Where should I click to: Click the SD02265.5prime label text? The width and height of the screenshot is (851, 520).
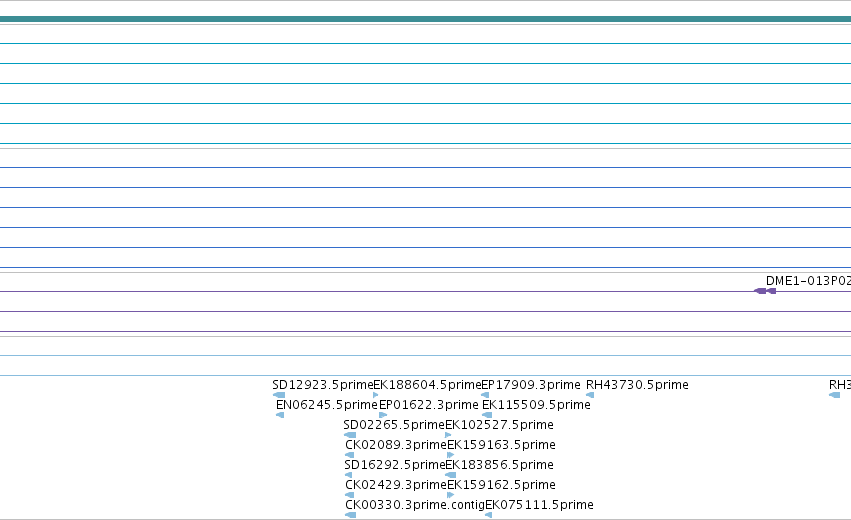tap(394, 425)
